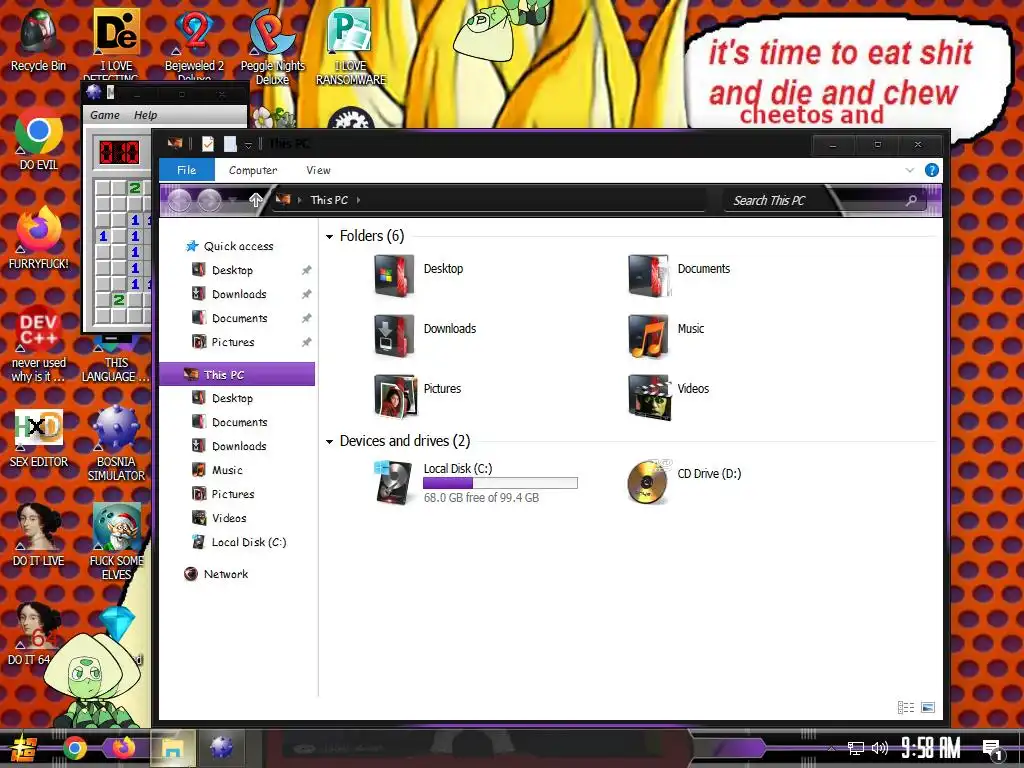Viewport: 1024px width, 768px height.
Task: Open the Recycle Bin desktop icon
Action: point(38,39)
